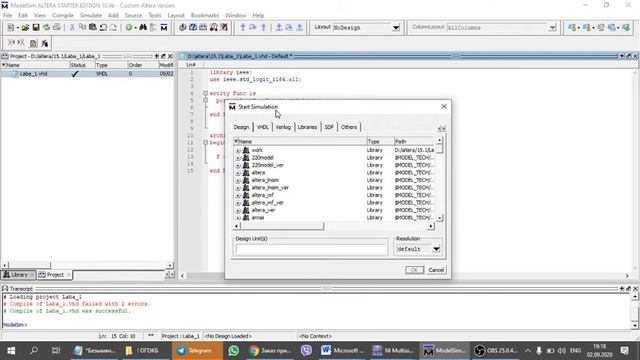Click the first blue step arrow icon
Image resolution: width=640 pixels, height=360 pixels.
[x=243, y=27]
